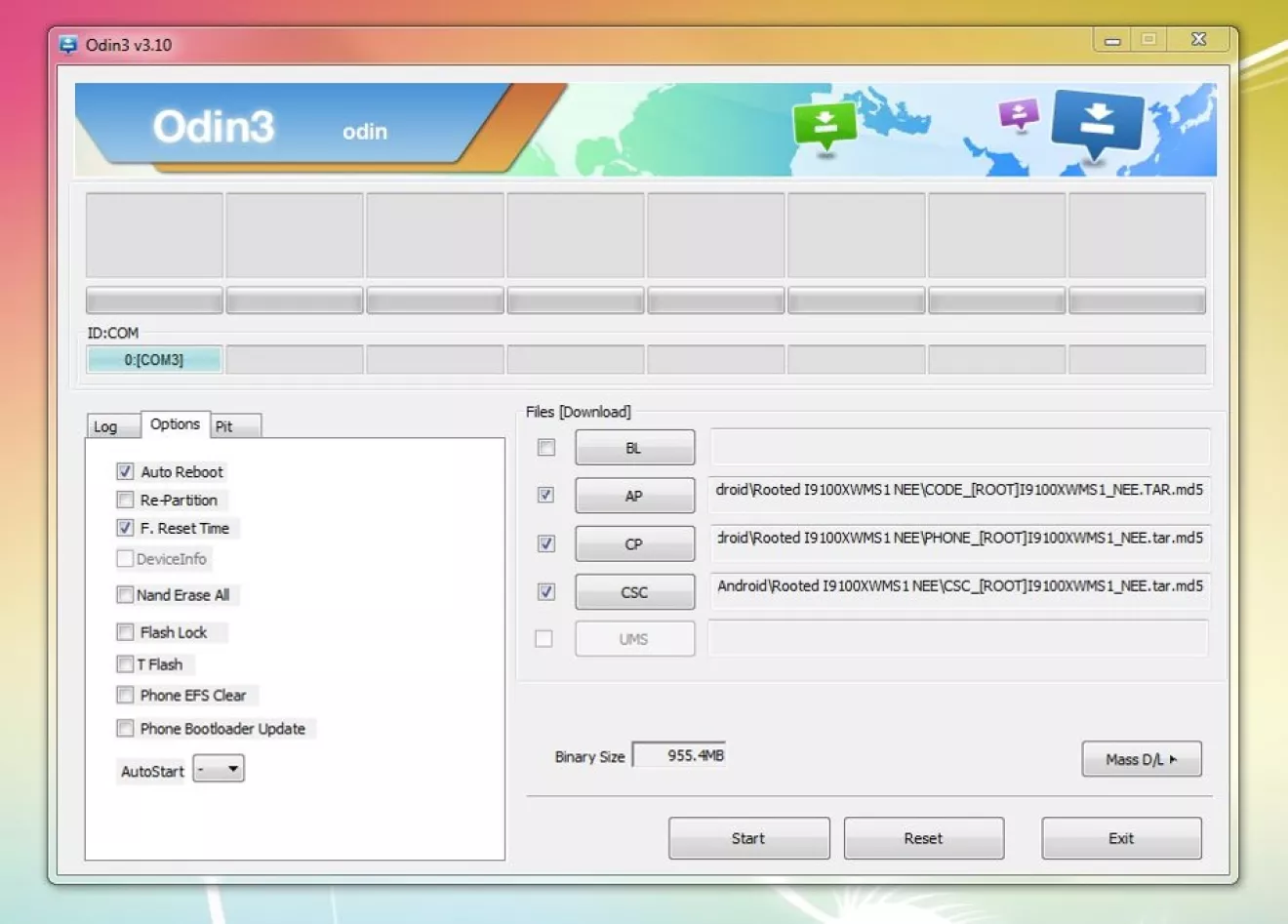Open the Pit tab

[x=236, y=426]
